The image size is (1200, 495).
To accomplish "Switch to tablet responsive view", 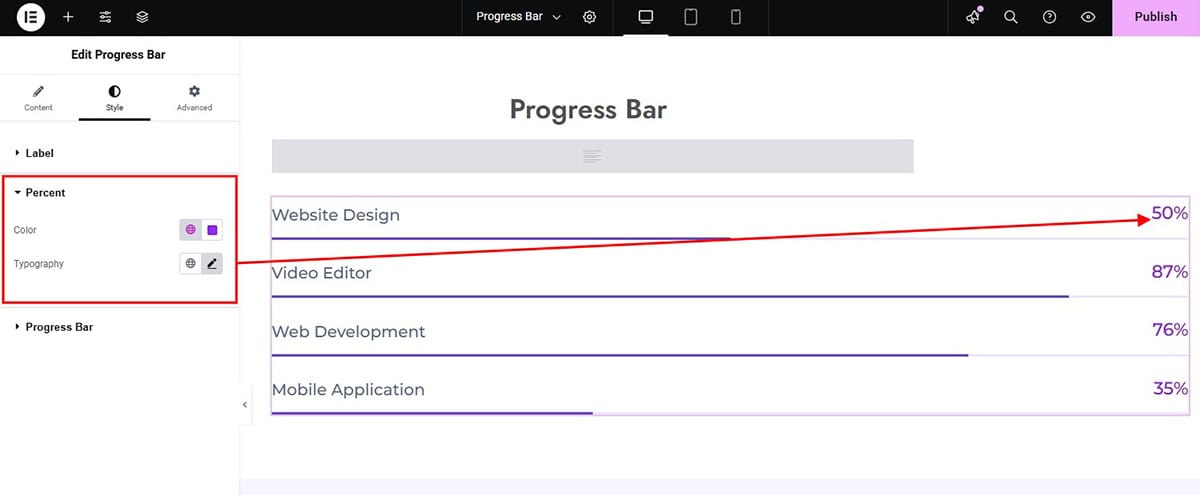I will (x=691, y=17).
